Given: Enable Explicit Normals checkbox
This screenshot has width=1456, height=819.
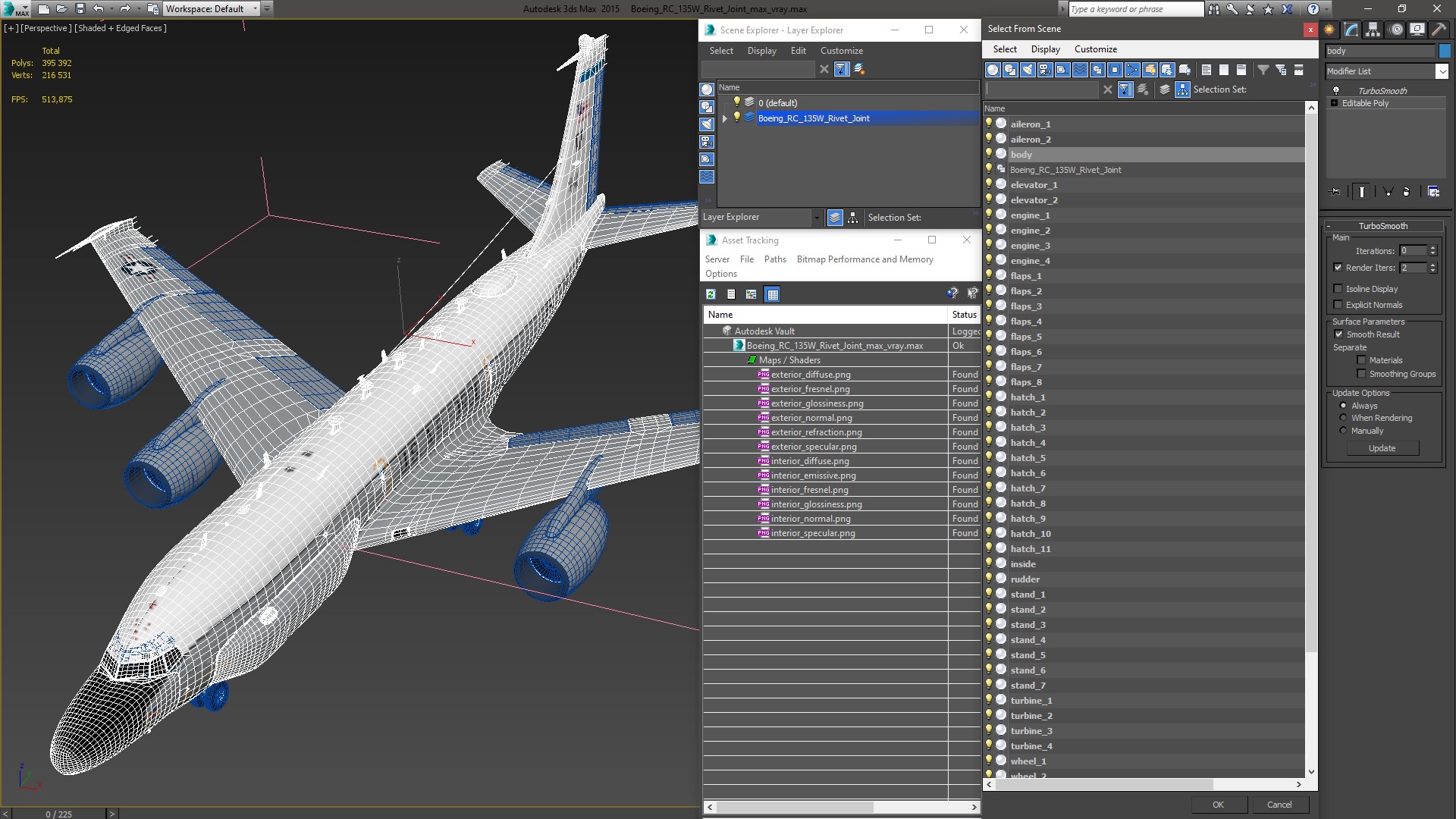Looking at the screenshot, I should point(1338,305).
